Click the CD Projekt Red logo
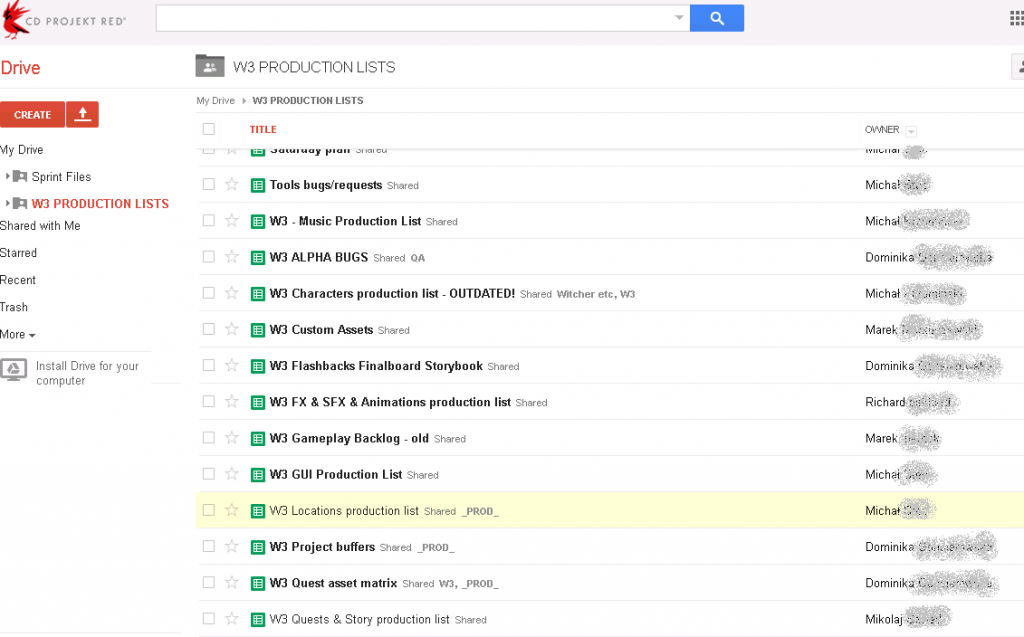 click(63, 20)
